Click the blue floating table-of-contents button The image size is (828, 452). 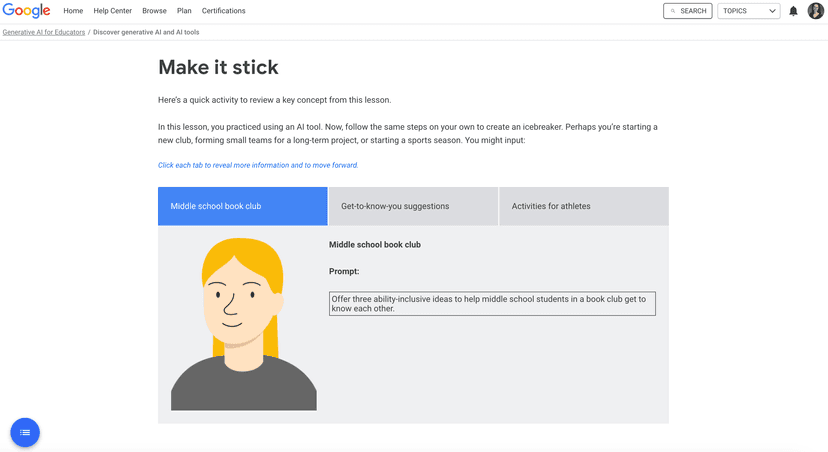tap(25, 432)
